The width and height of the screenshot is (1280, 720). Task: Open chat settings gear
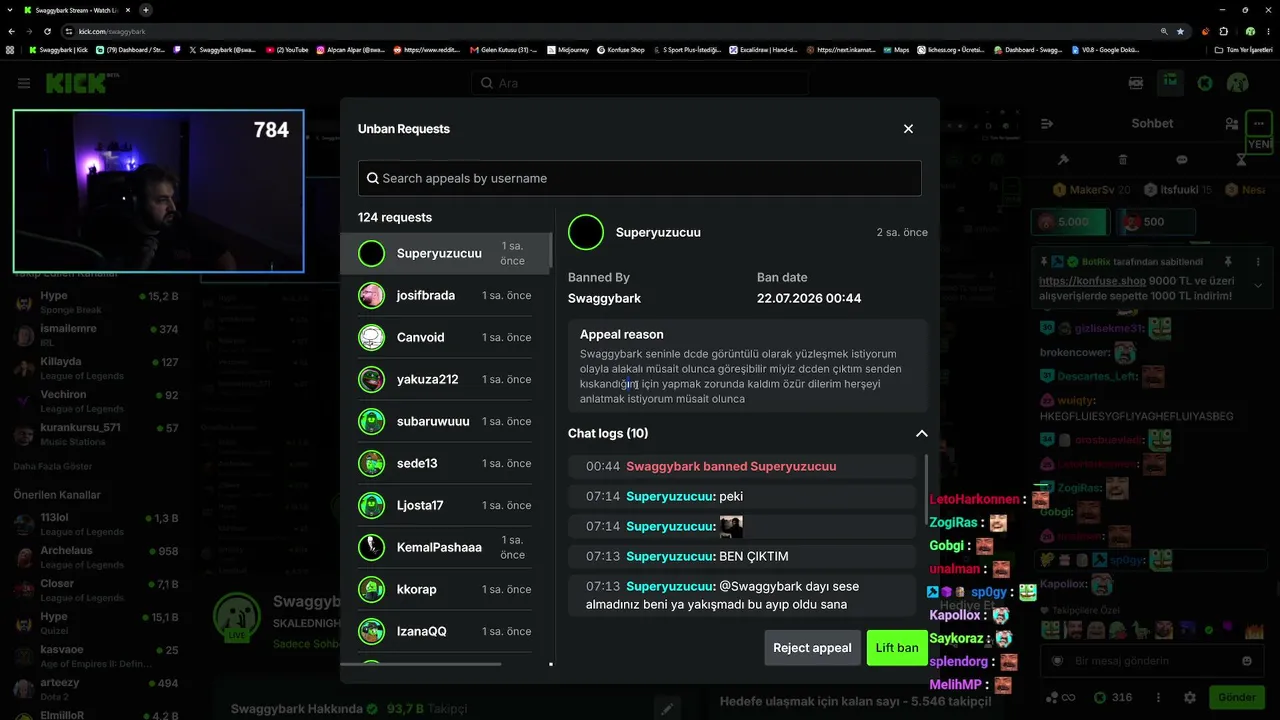(1189, 697)
